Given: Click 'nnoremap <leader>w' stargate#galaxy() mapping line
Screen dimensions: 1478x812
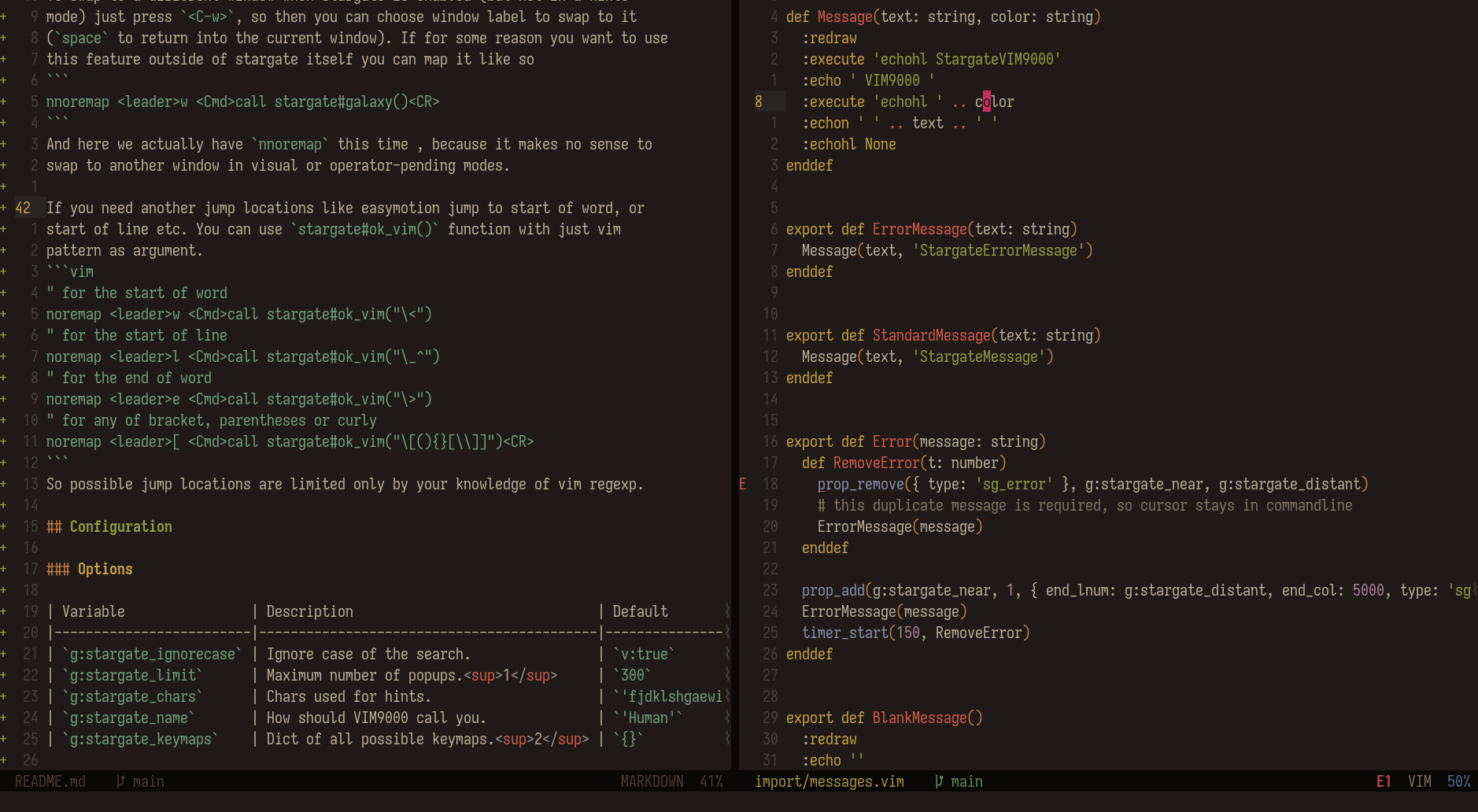Looking at the screenshot, I should 243,101.
